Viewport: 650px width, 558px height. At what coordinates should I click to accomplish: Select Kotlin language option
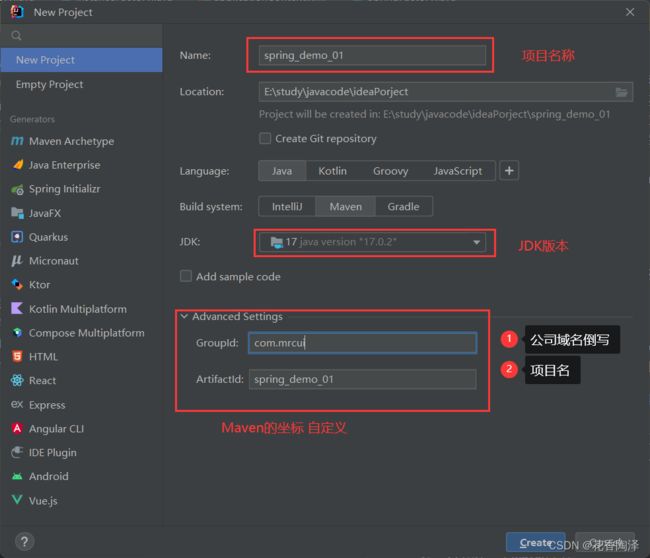[x=332, y=171]
